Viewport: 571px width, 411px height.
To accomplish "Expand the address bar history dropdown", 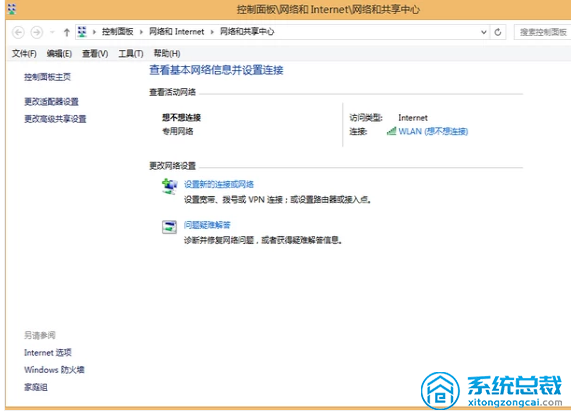I will point(484,32).
